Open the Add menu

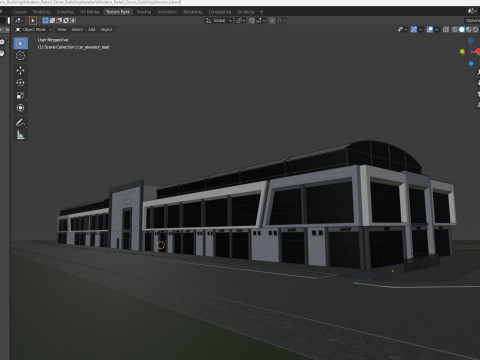click(x=92, y=30)
